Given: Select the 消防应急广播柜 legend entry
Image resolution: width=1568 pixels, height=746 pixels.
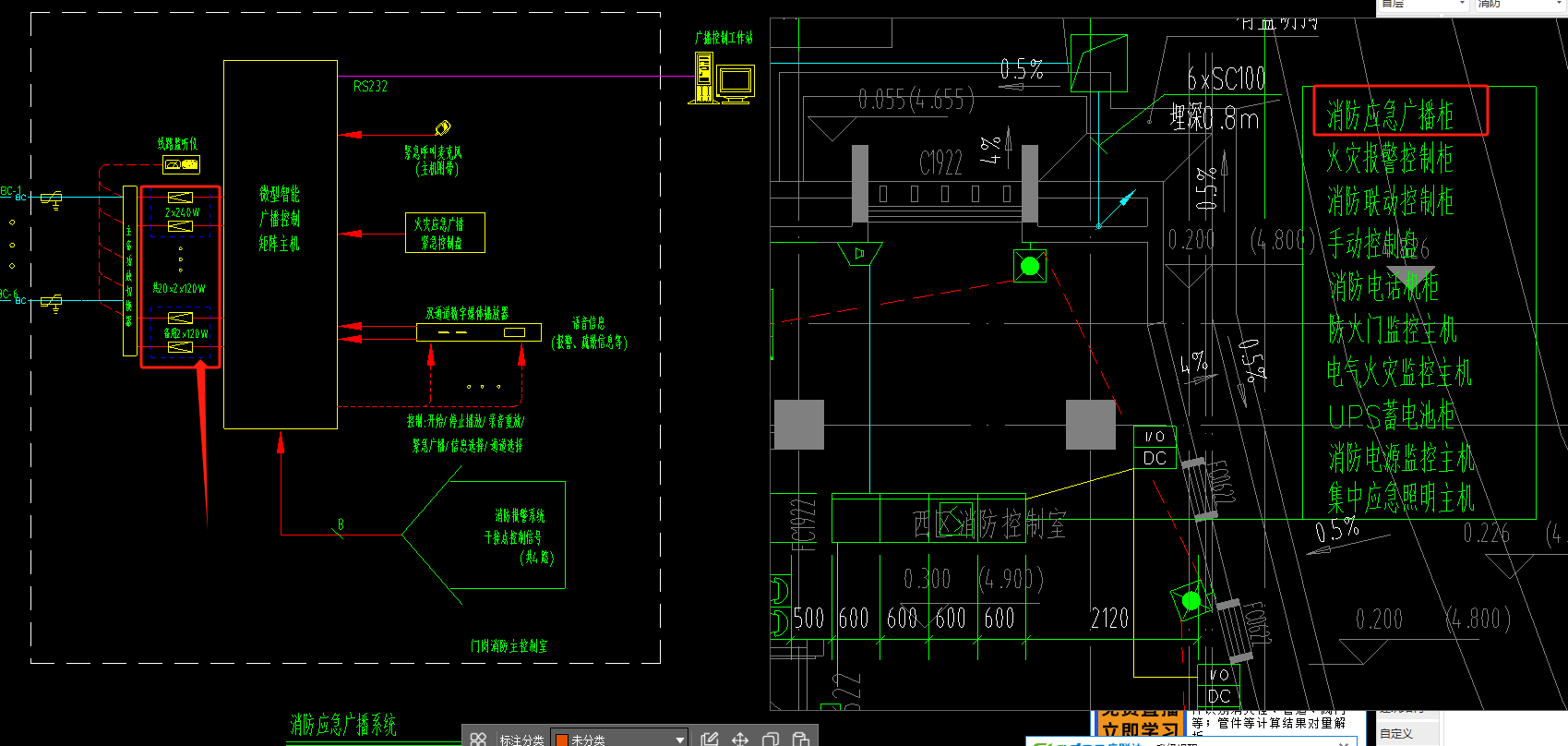Looking at the screenshot, I should click(1391, 115).
